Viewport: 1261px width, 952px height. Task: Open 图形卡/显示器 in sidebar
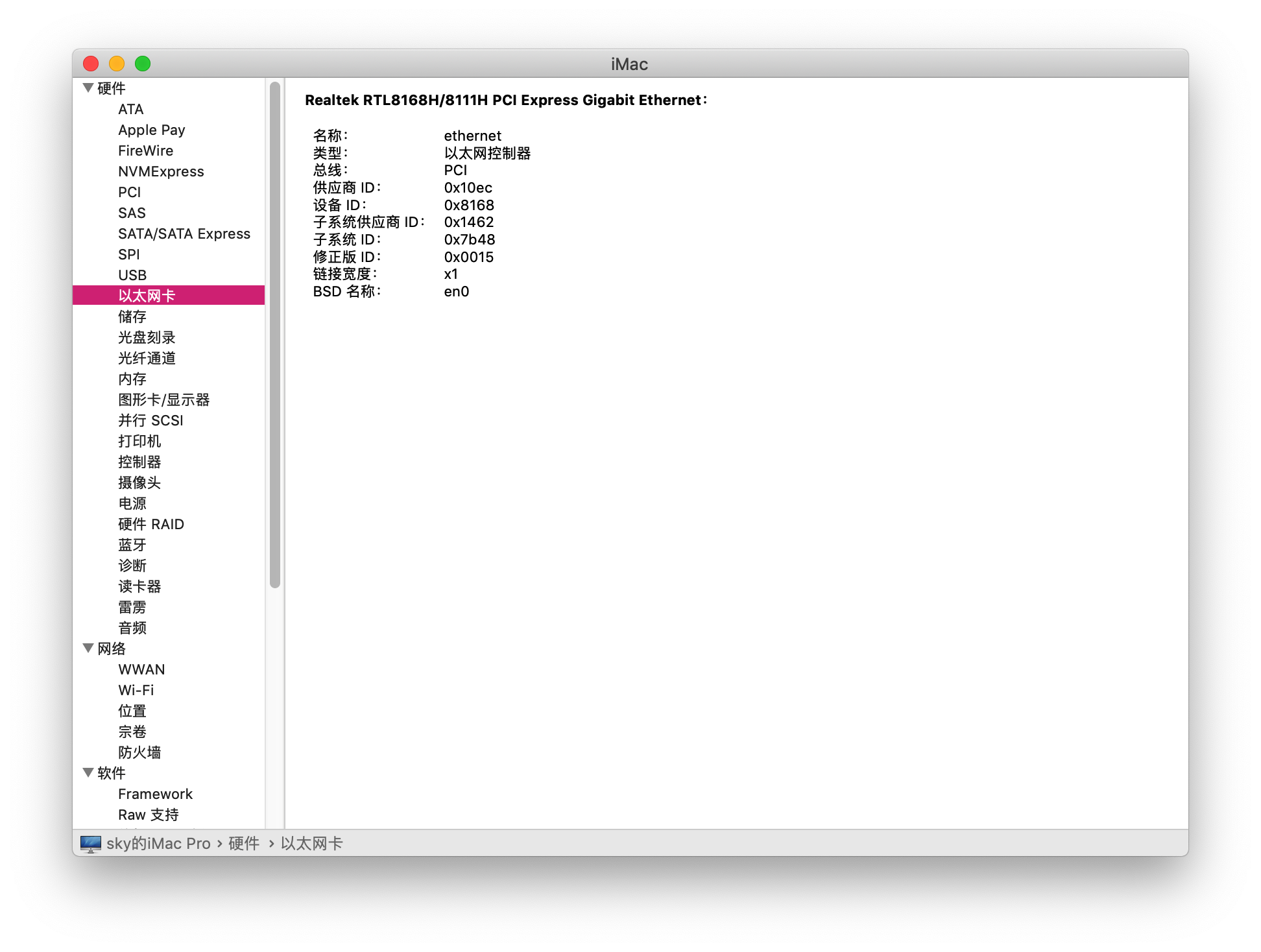(163, 399)
